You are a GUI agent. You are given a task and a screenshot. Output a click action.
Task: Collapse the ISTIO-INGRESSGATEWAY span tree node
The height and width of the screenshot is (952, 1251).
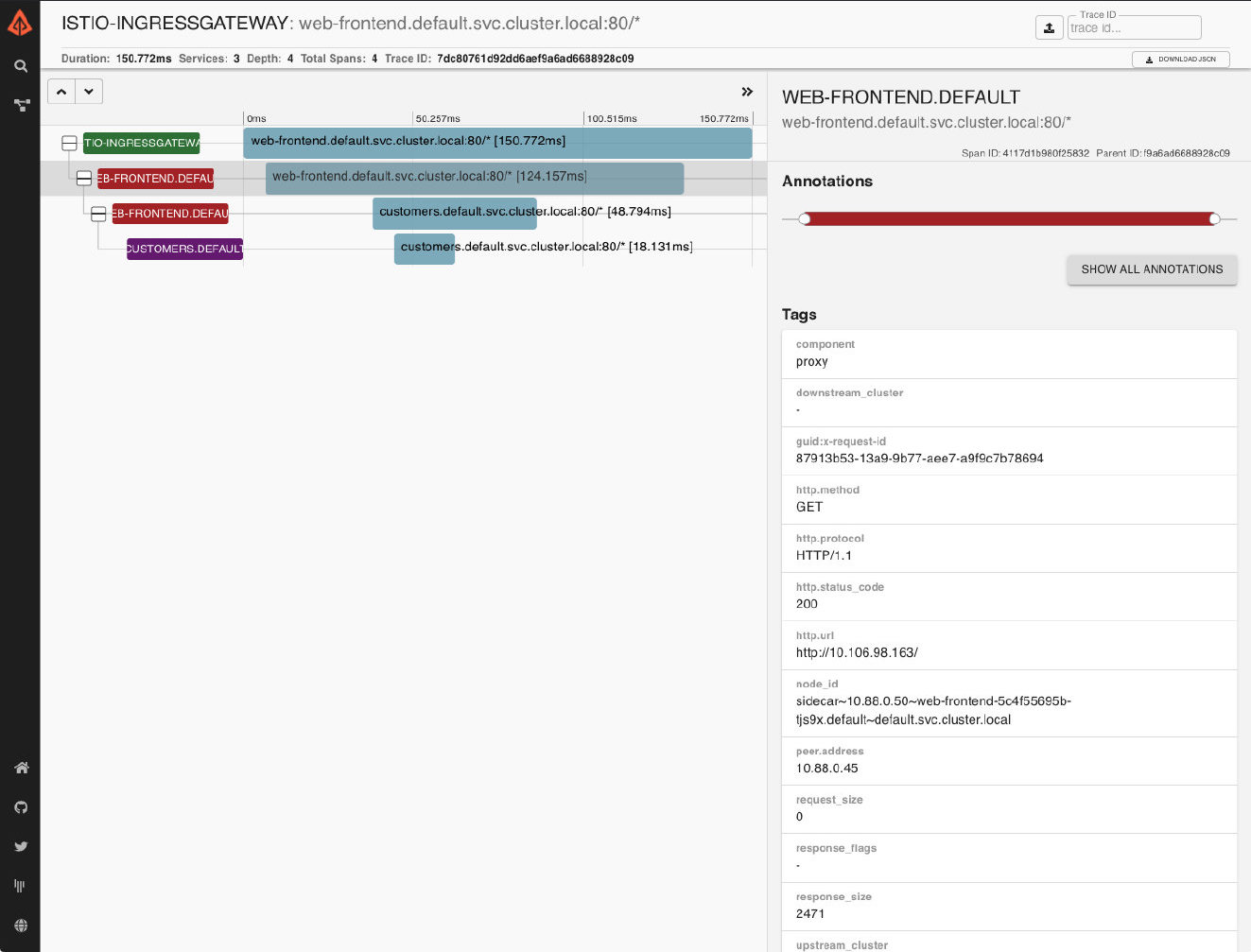(69, 143)
